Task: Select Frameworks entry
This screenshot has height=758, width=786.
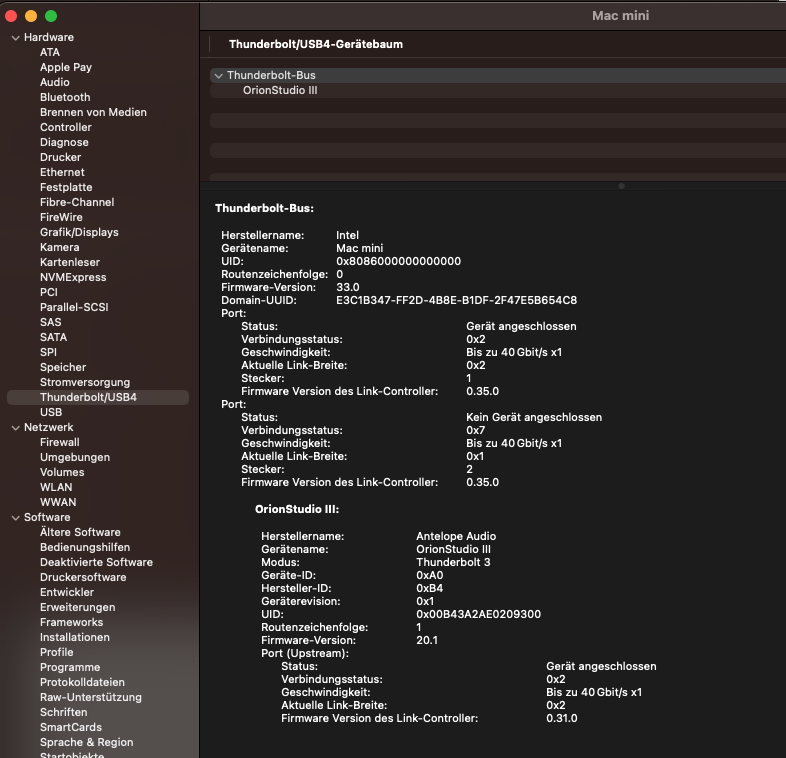Action: 72,622
